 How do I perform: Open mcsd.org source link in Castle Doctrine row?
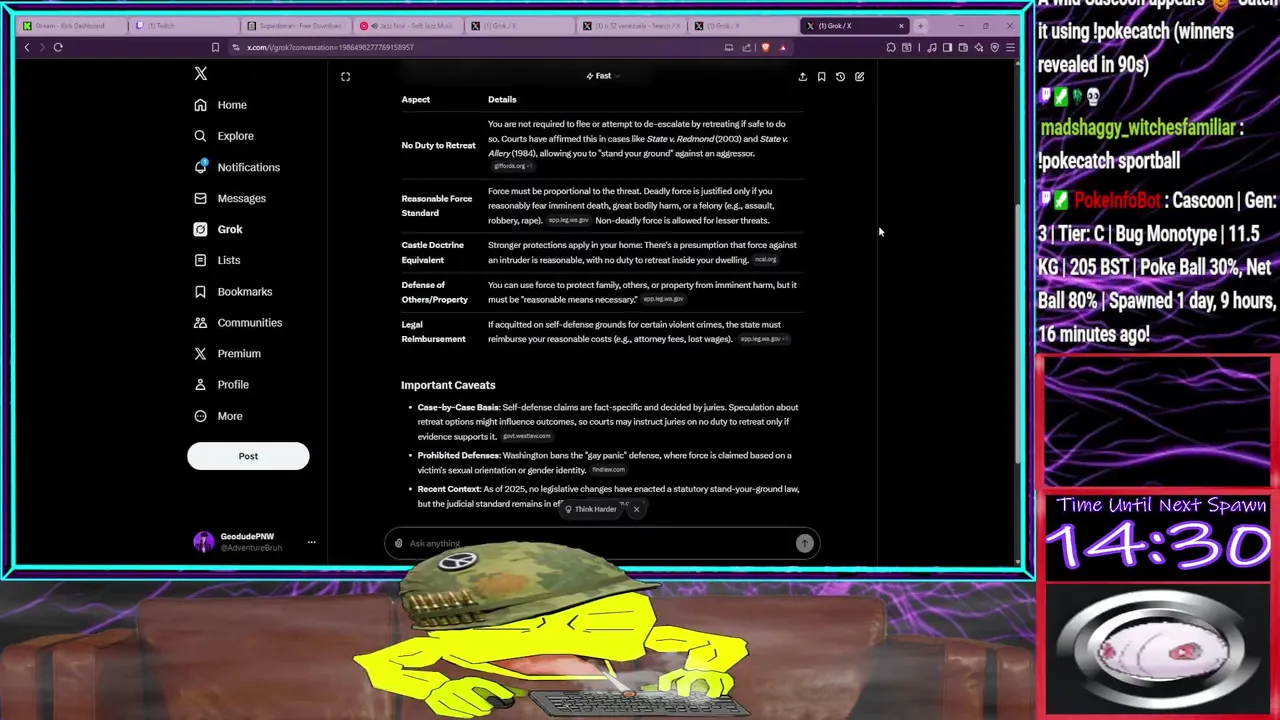tap(765, 260)
